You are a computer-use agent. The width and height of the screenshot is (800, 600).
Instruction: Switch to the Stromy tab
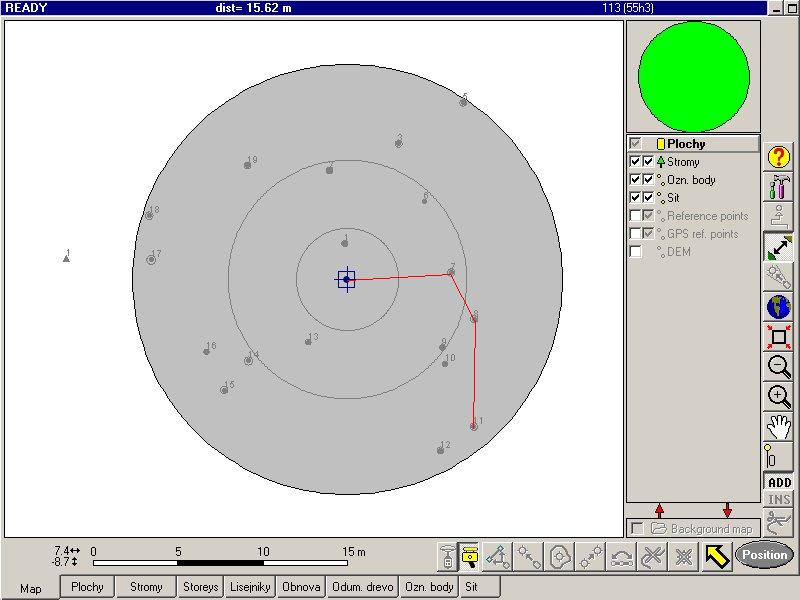point(147,587)
